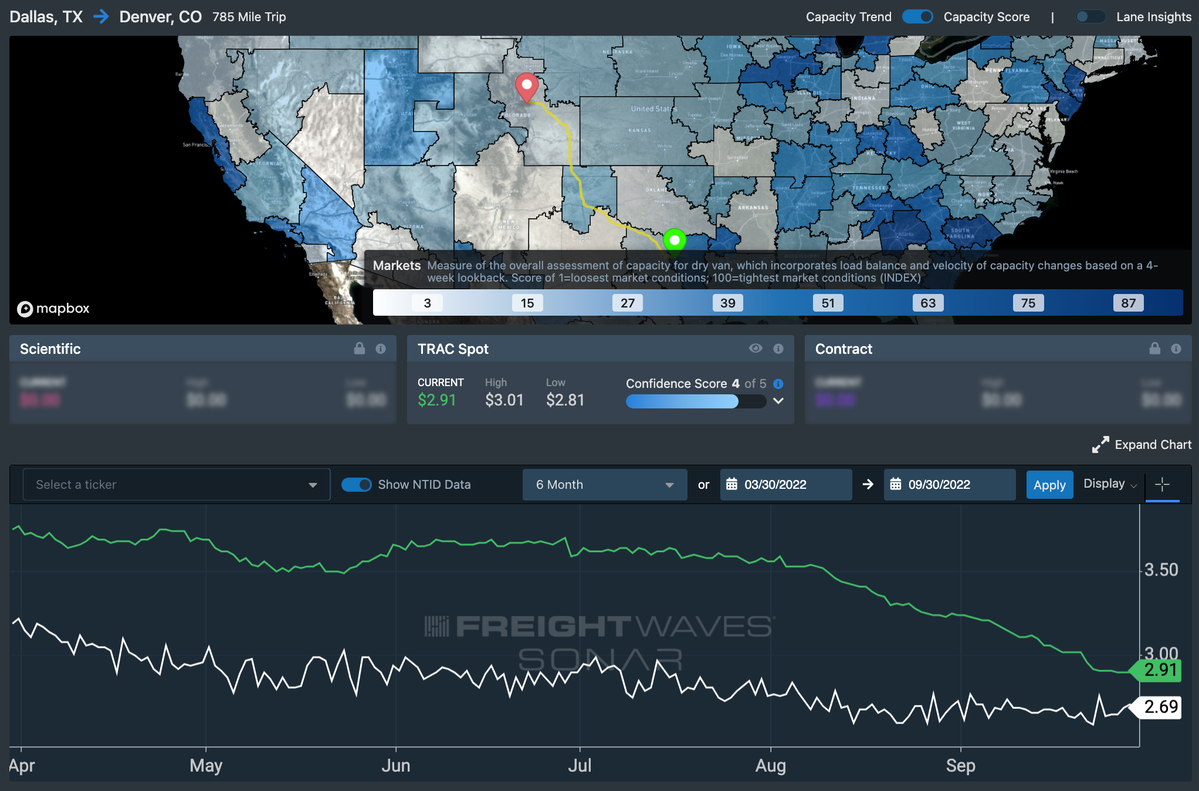Open the start date calendar icon
This screenshot has width=1199, height=791.
(x=732, y=484)
